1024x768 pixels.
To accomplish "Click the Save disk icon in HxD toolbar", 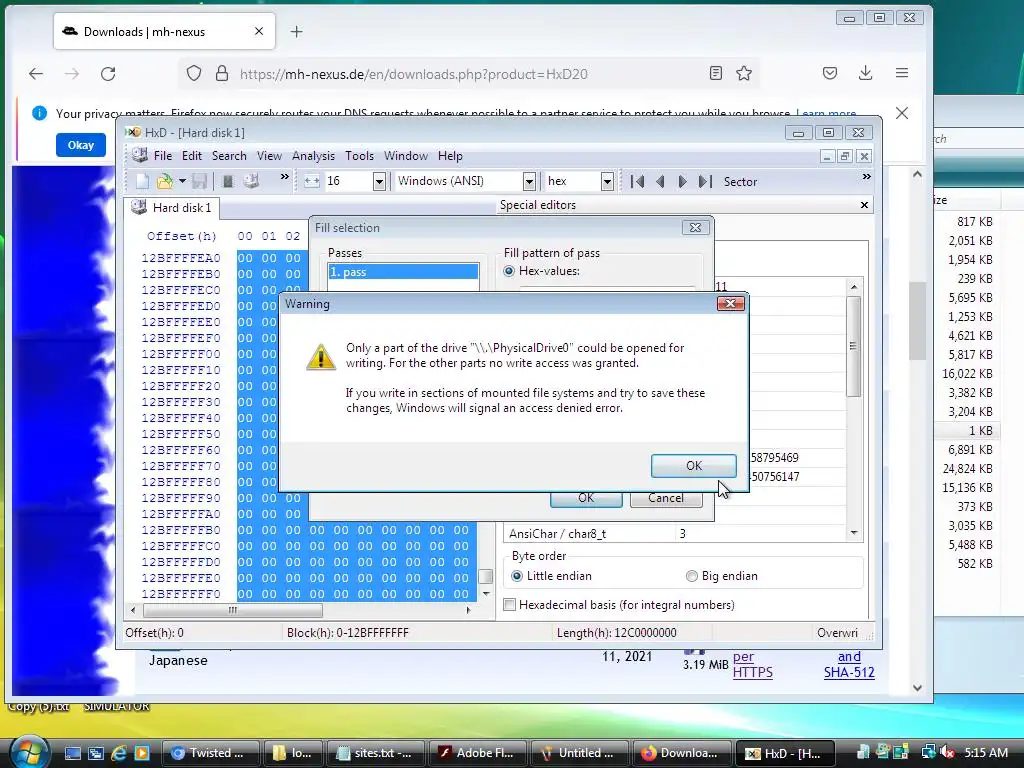I will coord(199,181).
